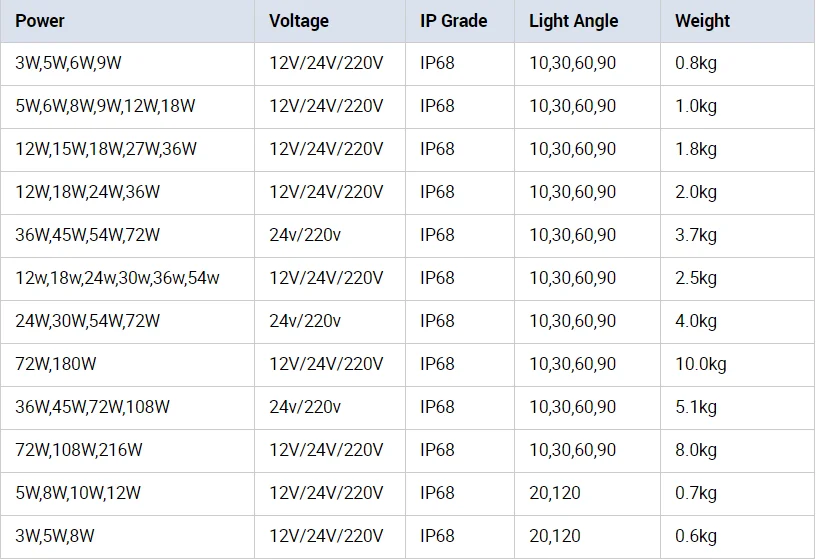Image resolution: width=816 pixels, height=560 pixels.
Task: Click the 0.8kg weight cell
Action: click(696, 63)
